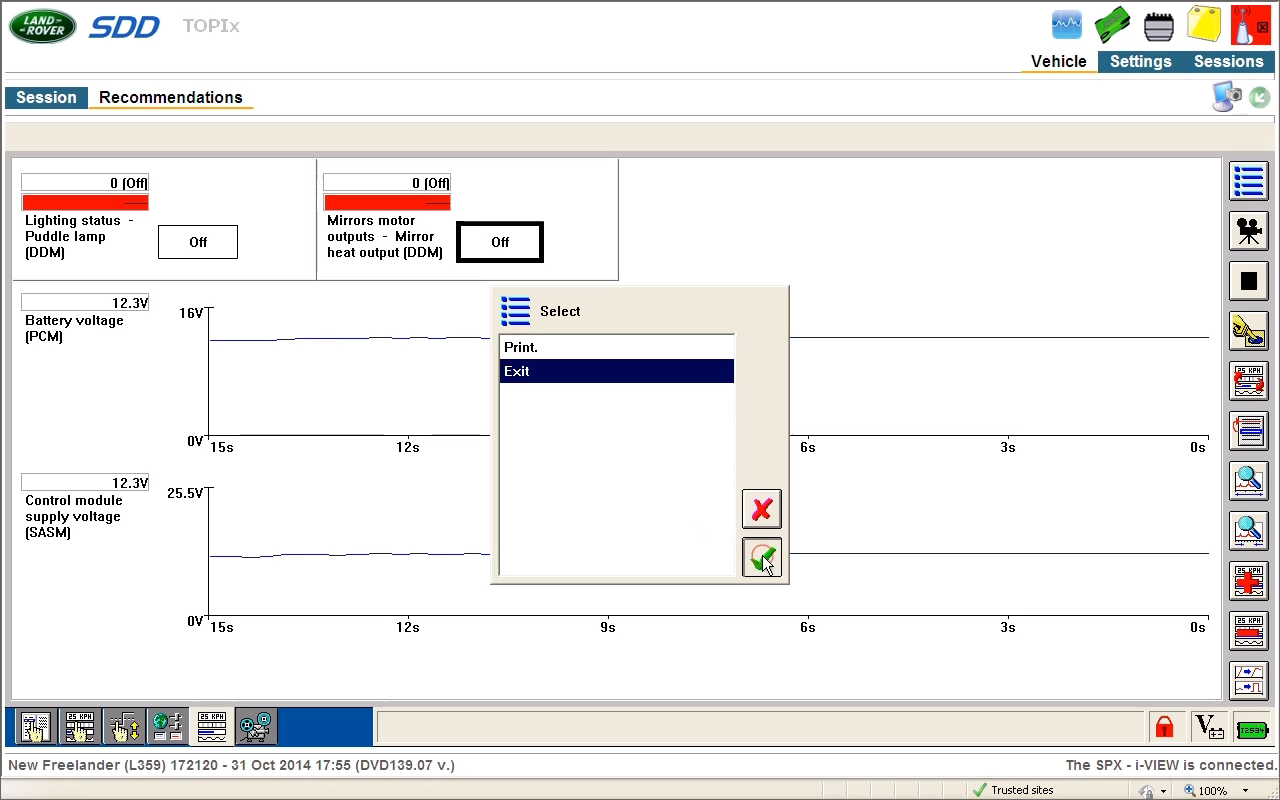Click the list menu icon in right sidebar
The width and height of the screenshot is (1280, 800).
pyautogui.click(x=1248, y=182)
